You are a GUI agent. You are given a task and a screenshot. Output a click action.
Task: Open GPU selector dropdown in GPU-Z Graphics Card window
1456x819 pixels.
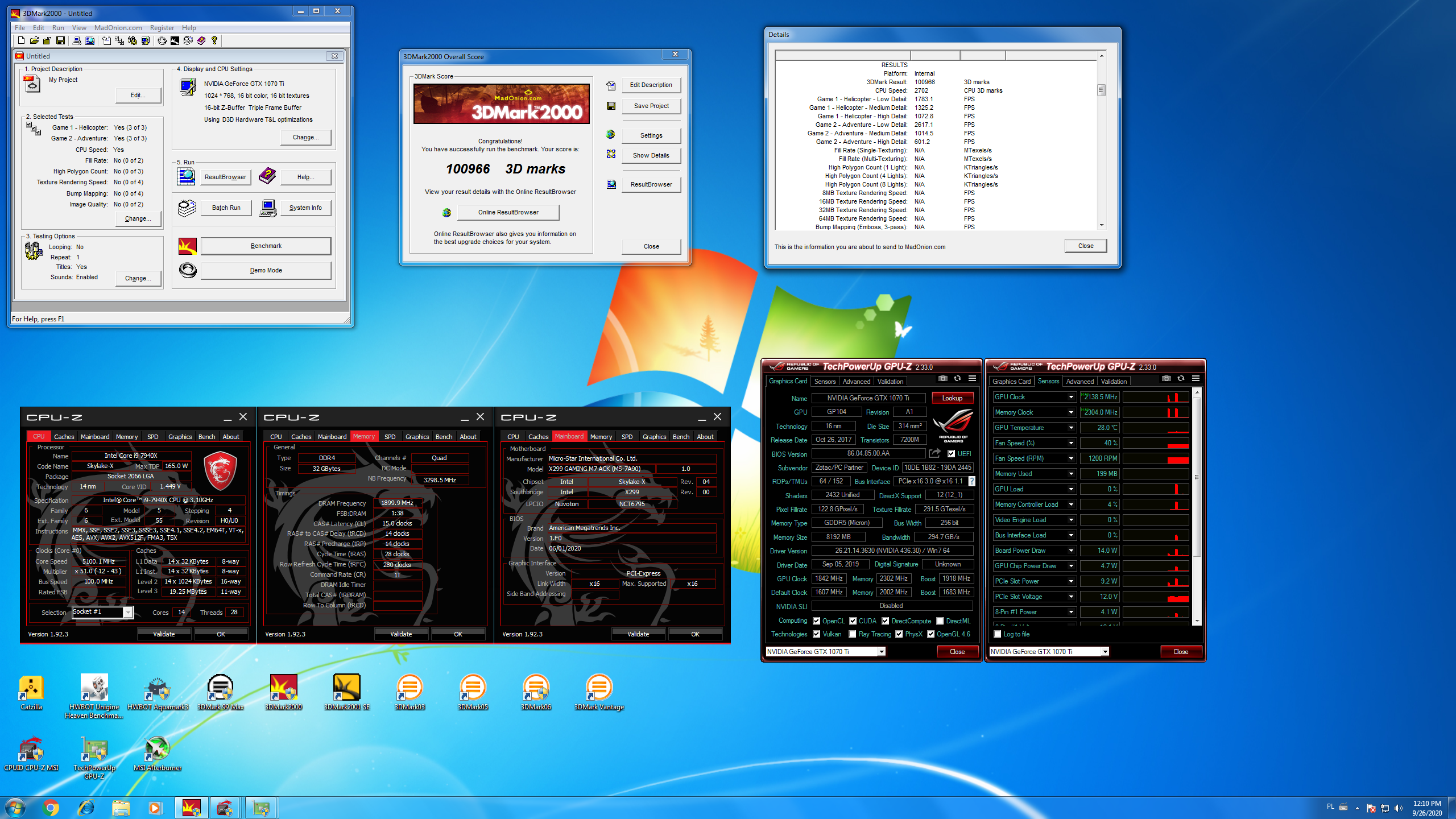[881, 652]
